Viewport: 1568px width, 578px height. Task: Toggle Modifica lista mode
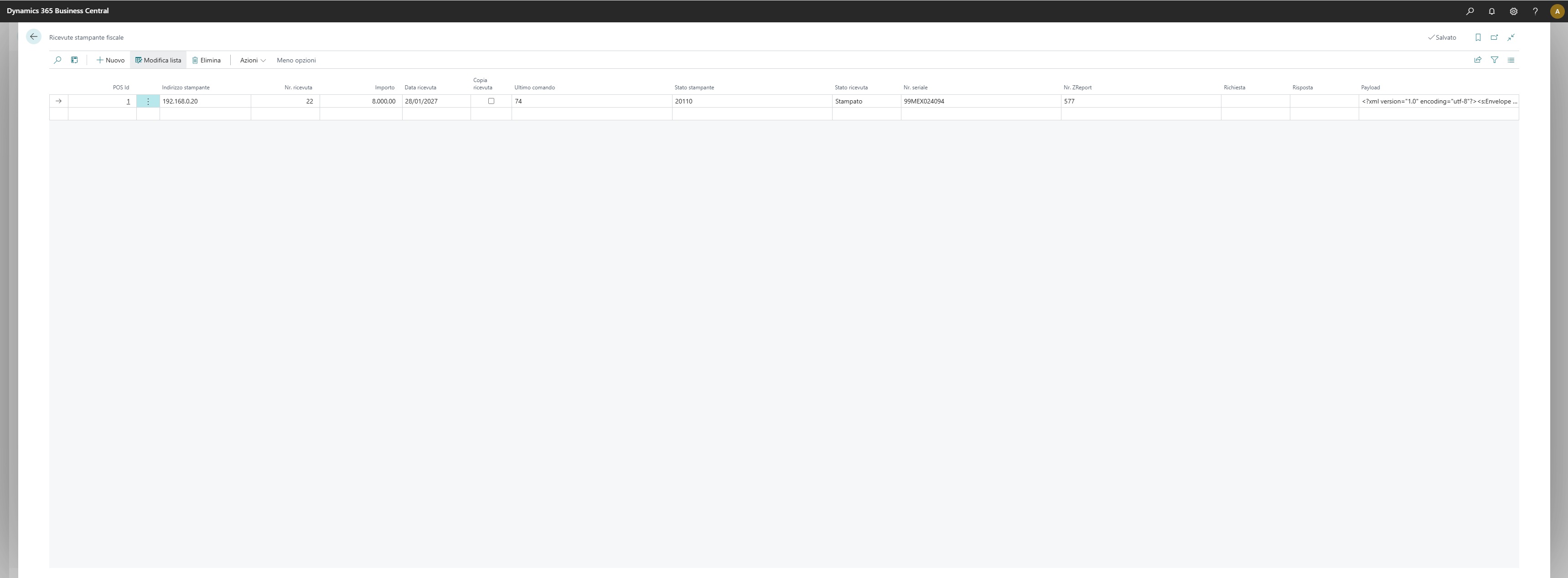pyautogui.click(x=158, y=60)
